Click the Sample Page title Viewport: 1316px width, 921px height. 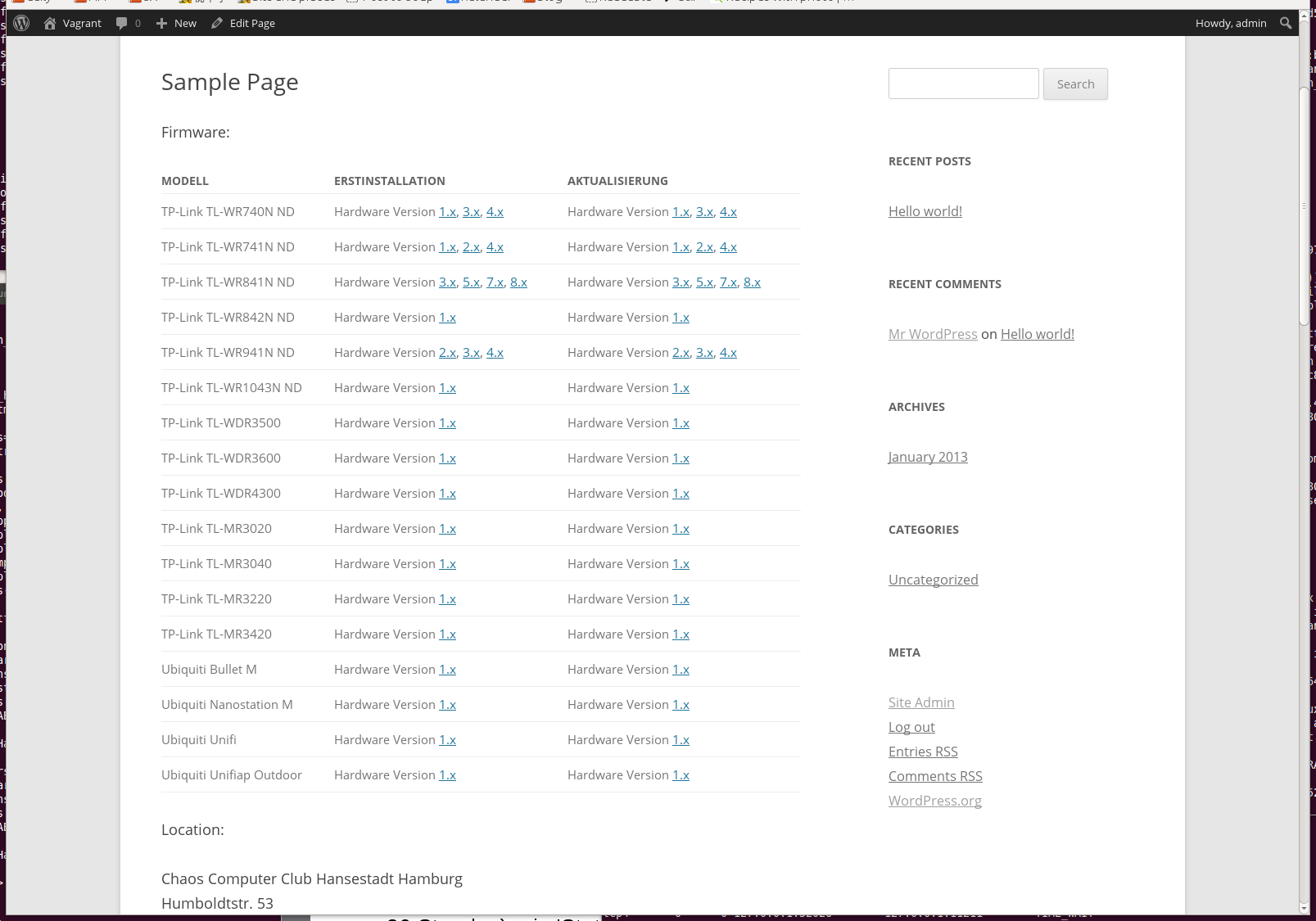tap(229, 82)
